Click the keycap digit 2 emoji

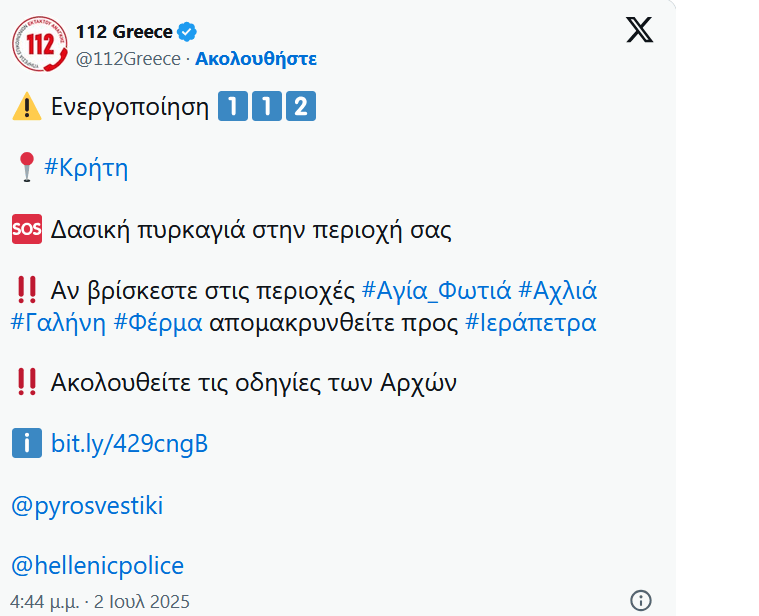click(300, 106)
